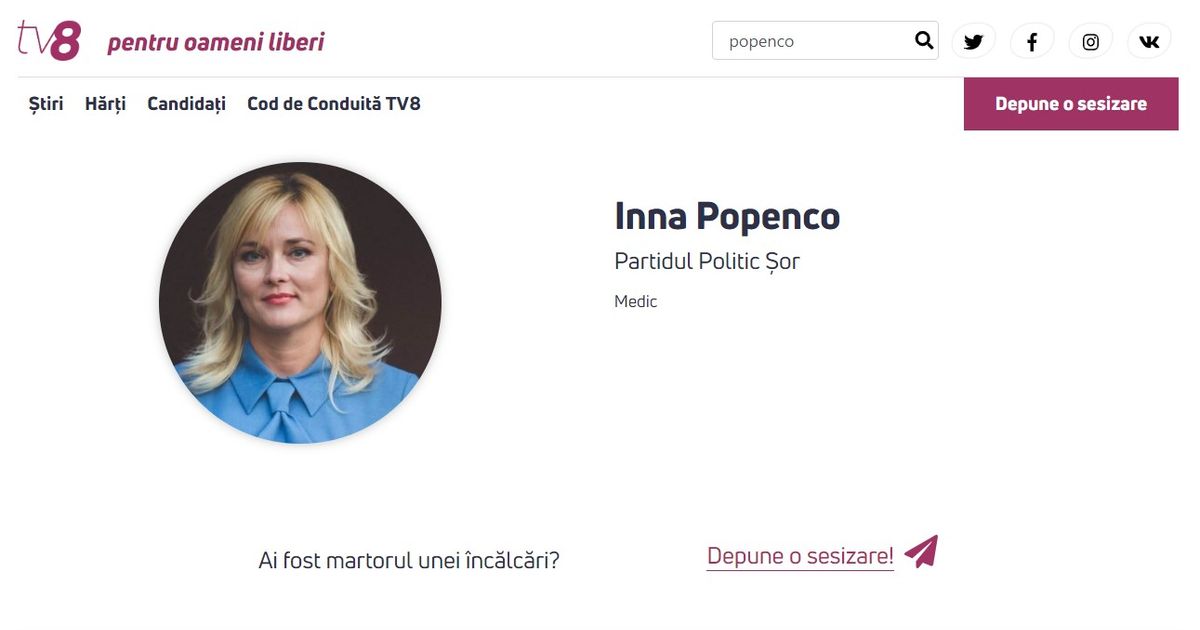Click the 'Partidul Politic Șor' party text
1200x630 pixels.
tap(707, 262)
